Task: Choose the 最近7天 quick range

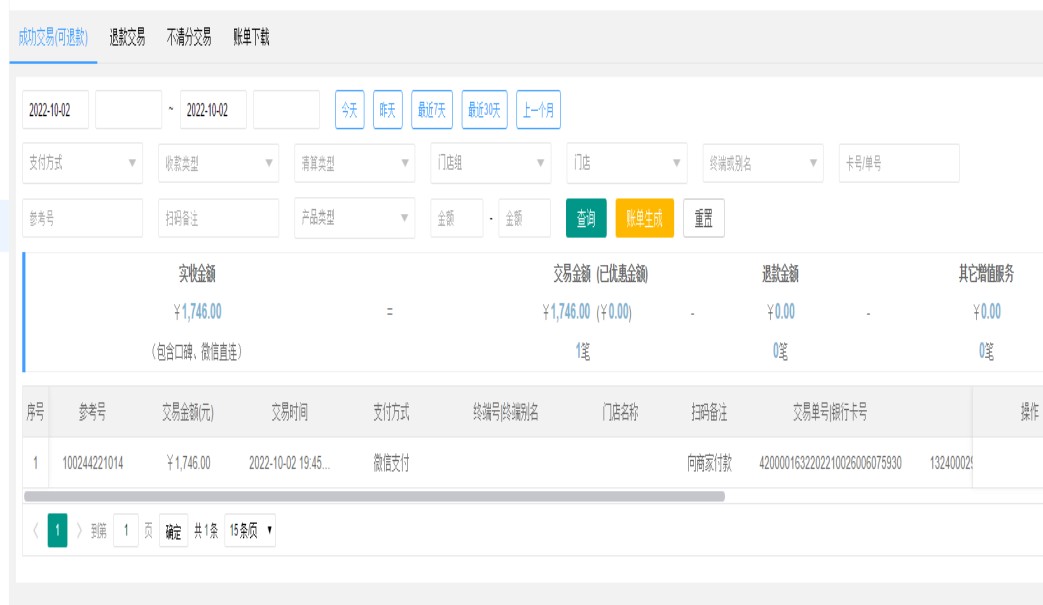Action: 432,110
